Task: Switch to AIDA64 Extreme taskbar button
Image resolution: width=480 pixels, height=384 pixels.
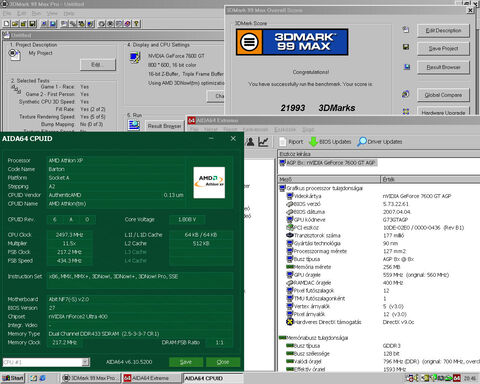Action: point(151,378)
